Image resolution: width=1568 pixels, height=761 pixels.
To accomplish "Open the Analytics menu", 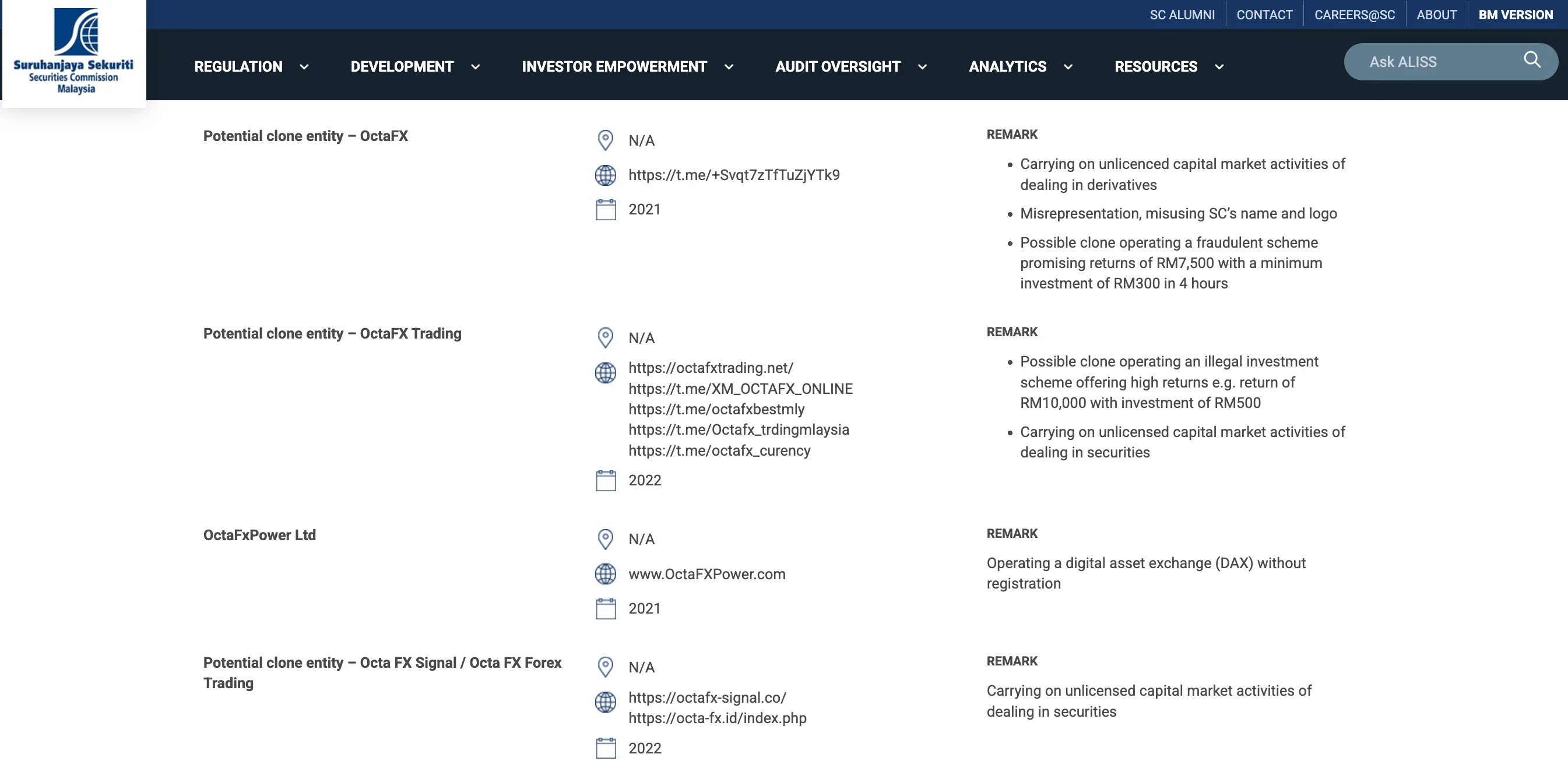I will [x=1007, y=66].
